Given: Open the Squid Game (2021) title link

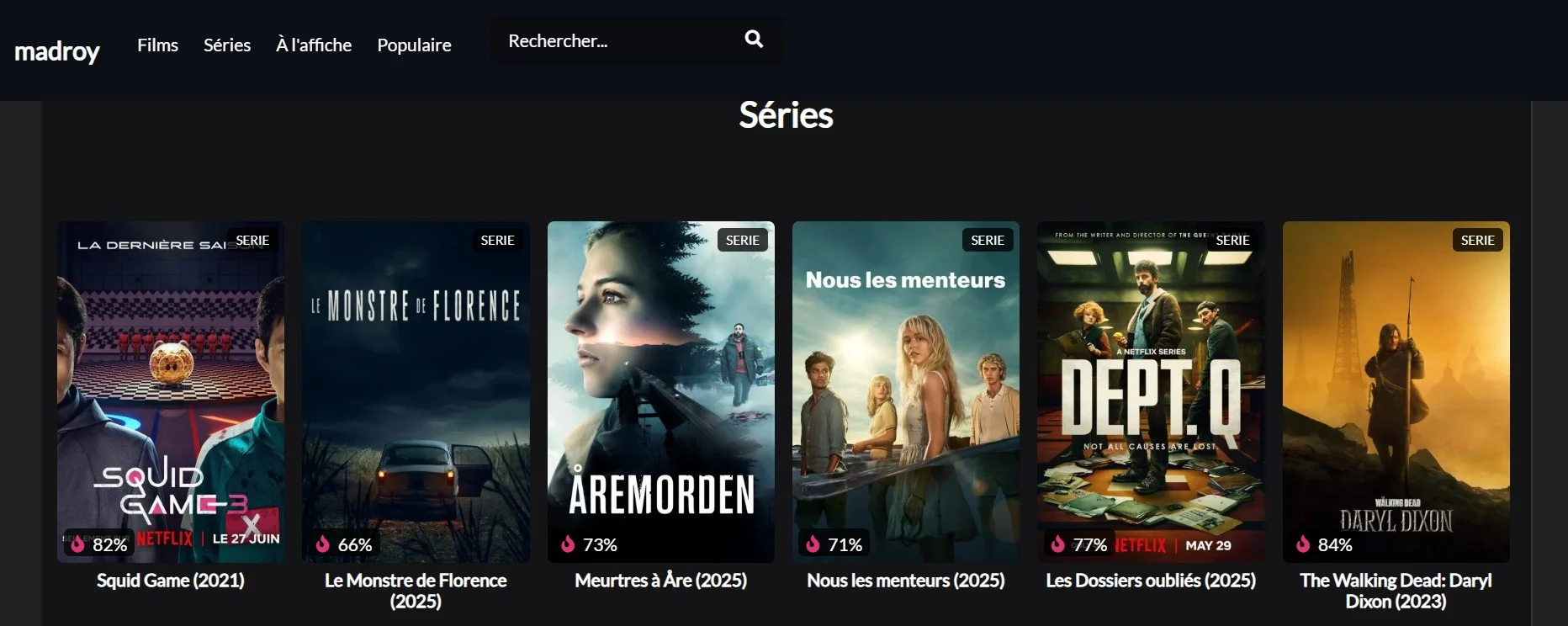Looking at the screenshot, I should tap(171, 580).
